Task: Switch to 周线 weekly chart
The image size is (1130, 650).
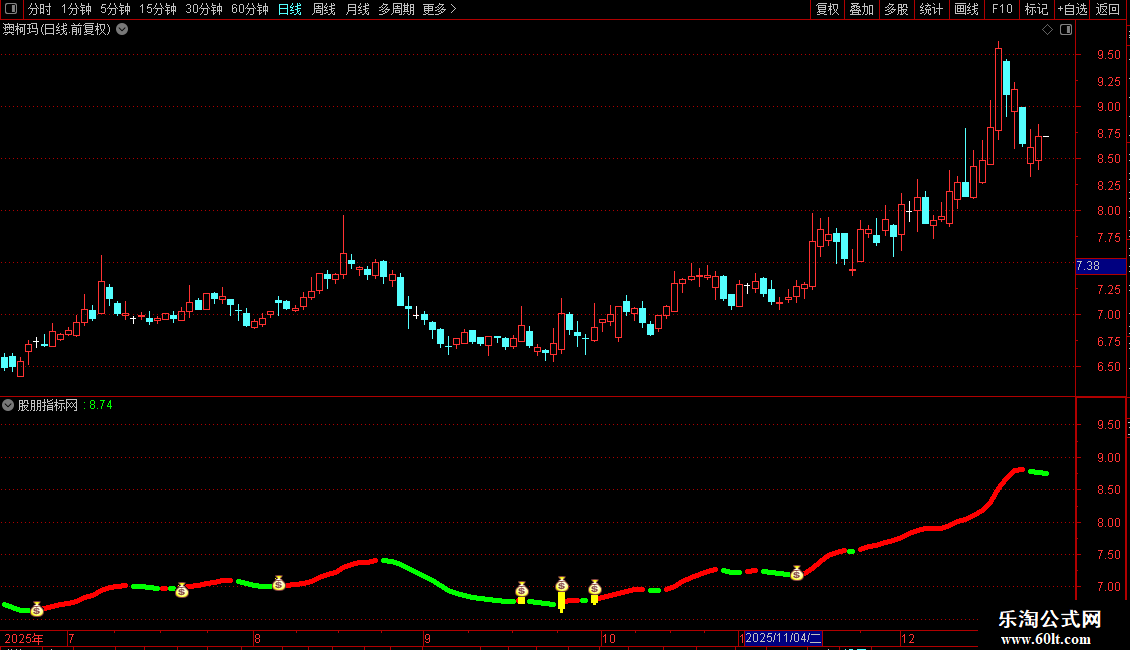Action: coord(324,9)
